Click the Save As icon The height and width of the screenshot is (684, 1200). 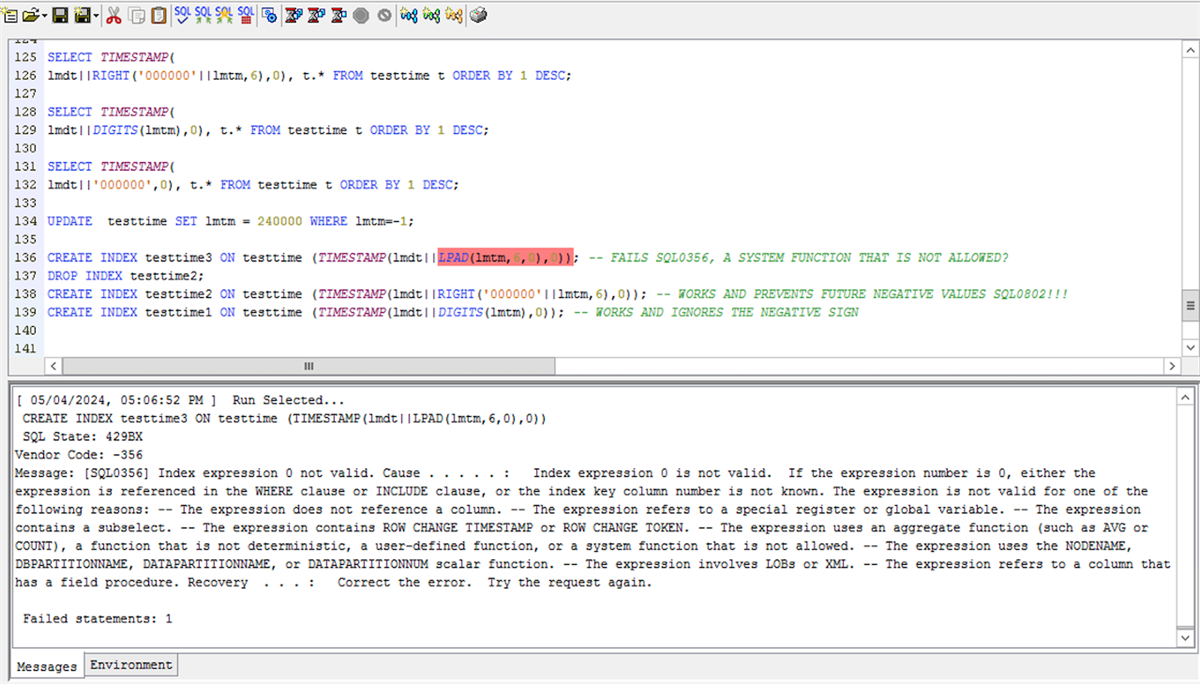pos(81,15)
